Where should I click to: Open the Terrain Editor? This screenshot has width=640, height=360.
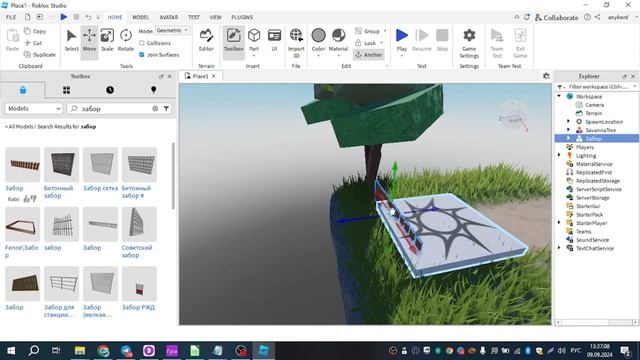tap(206, 40)
